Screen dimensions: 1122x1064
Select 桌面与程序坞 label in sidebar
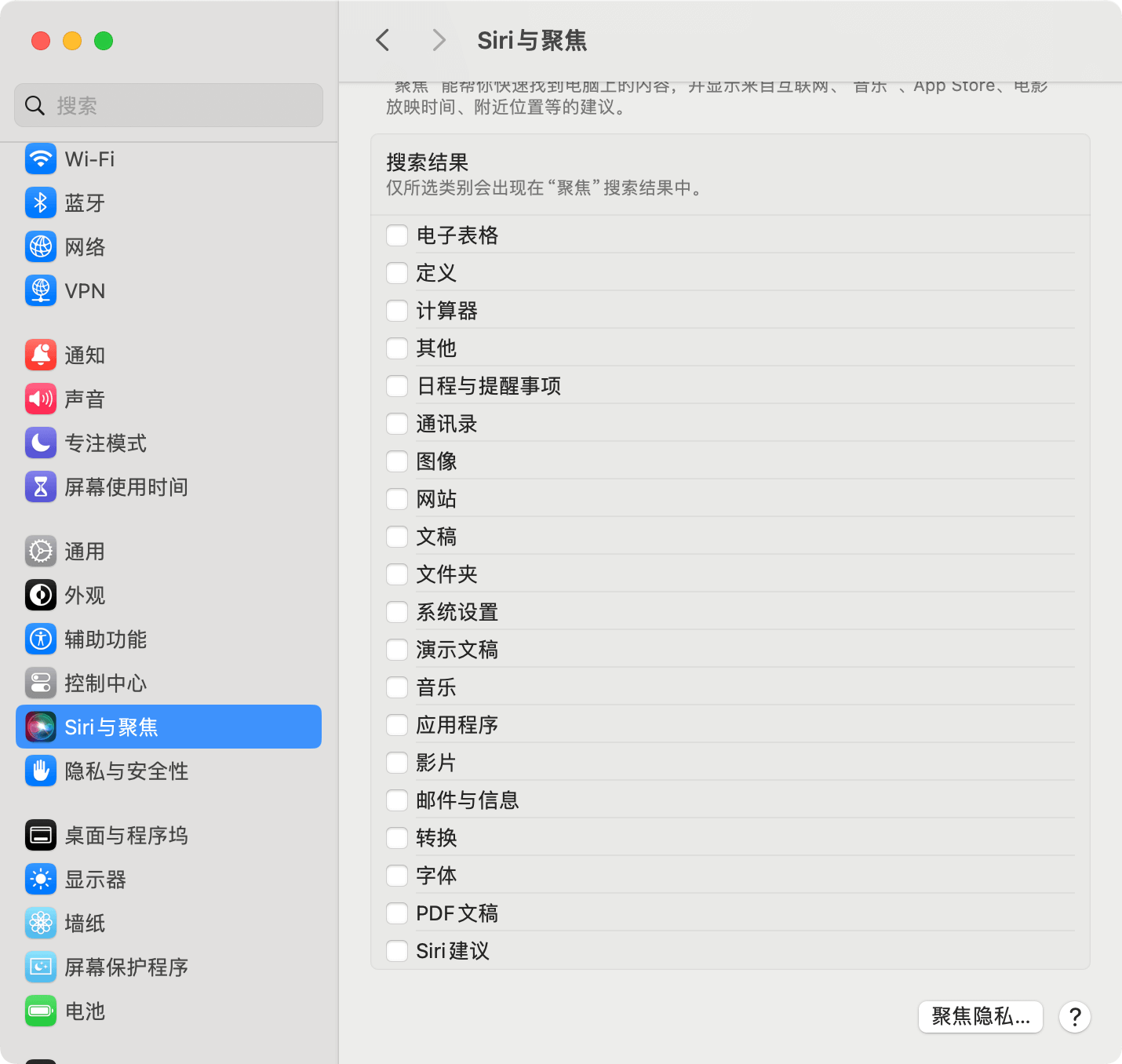pos(126,836)
